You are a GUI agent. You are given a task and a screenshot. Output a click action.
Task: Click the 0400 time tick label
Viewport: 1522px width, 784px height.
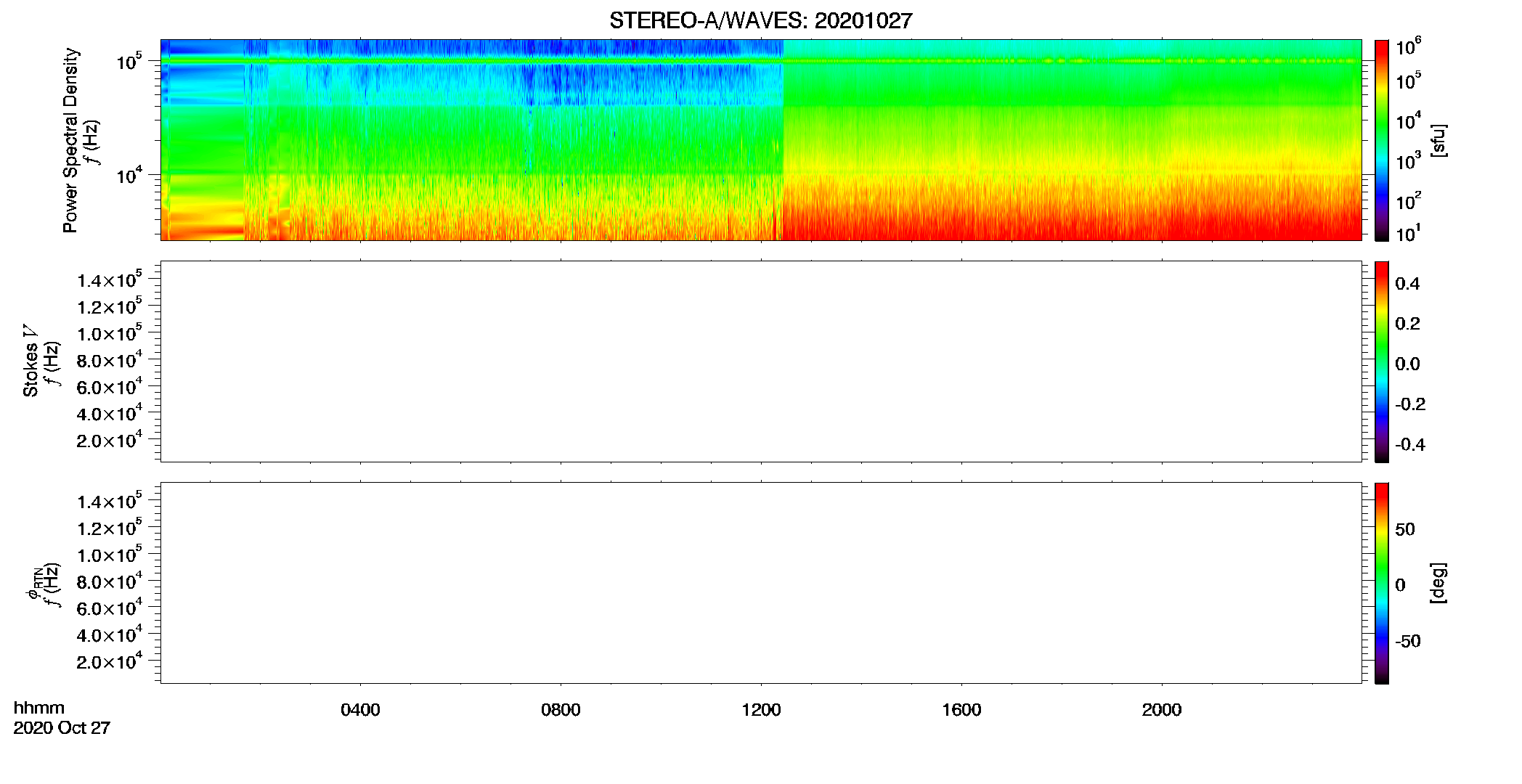(360, 710)
